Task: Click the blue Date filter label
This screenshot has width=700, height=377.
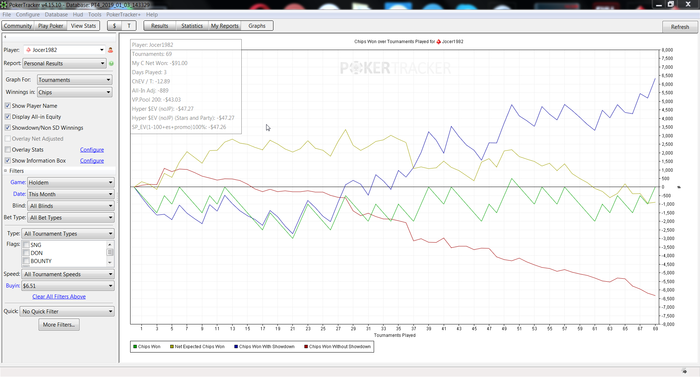Action: pyautogui.click(x=19, y=194)
